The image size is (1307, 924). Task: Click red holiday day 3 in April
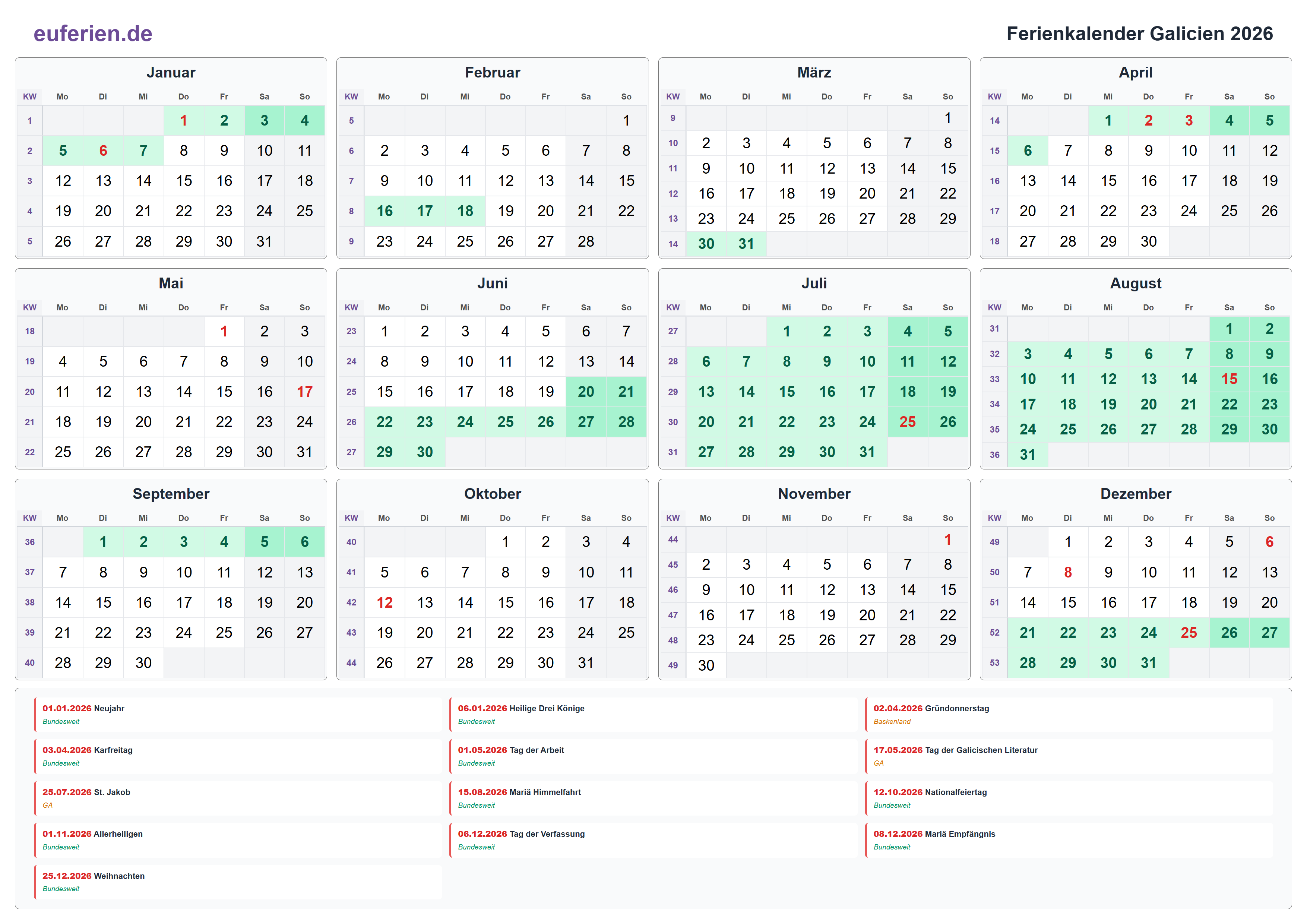(x=1189, y=121)
